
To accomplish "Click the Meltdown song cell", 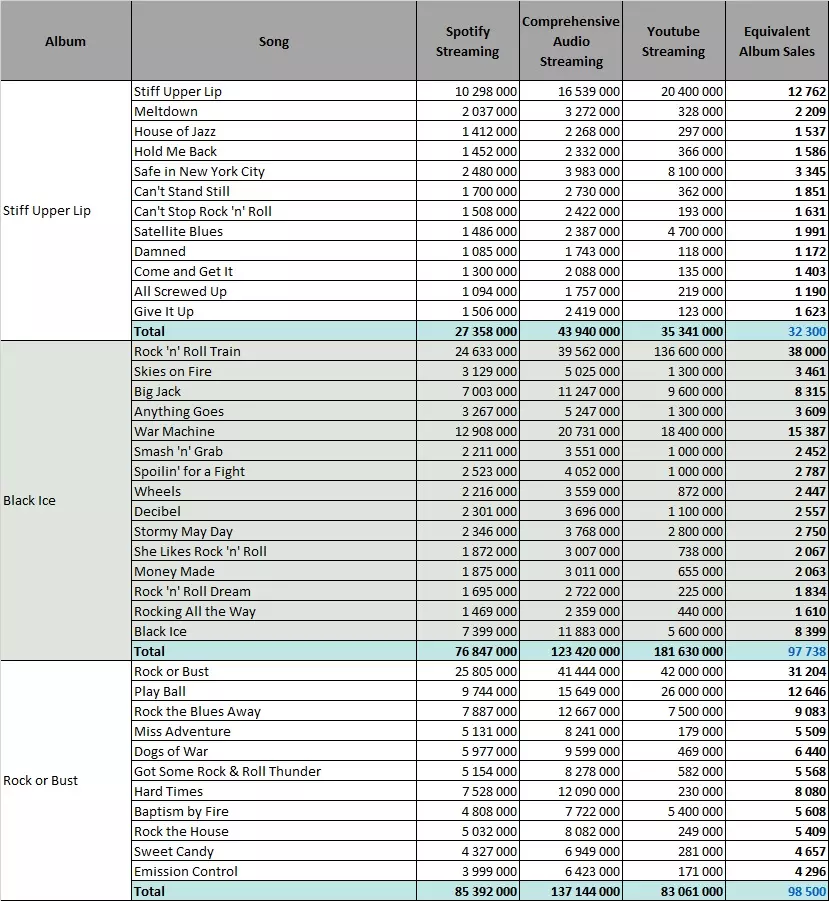I will pos(273,111).
